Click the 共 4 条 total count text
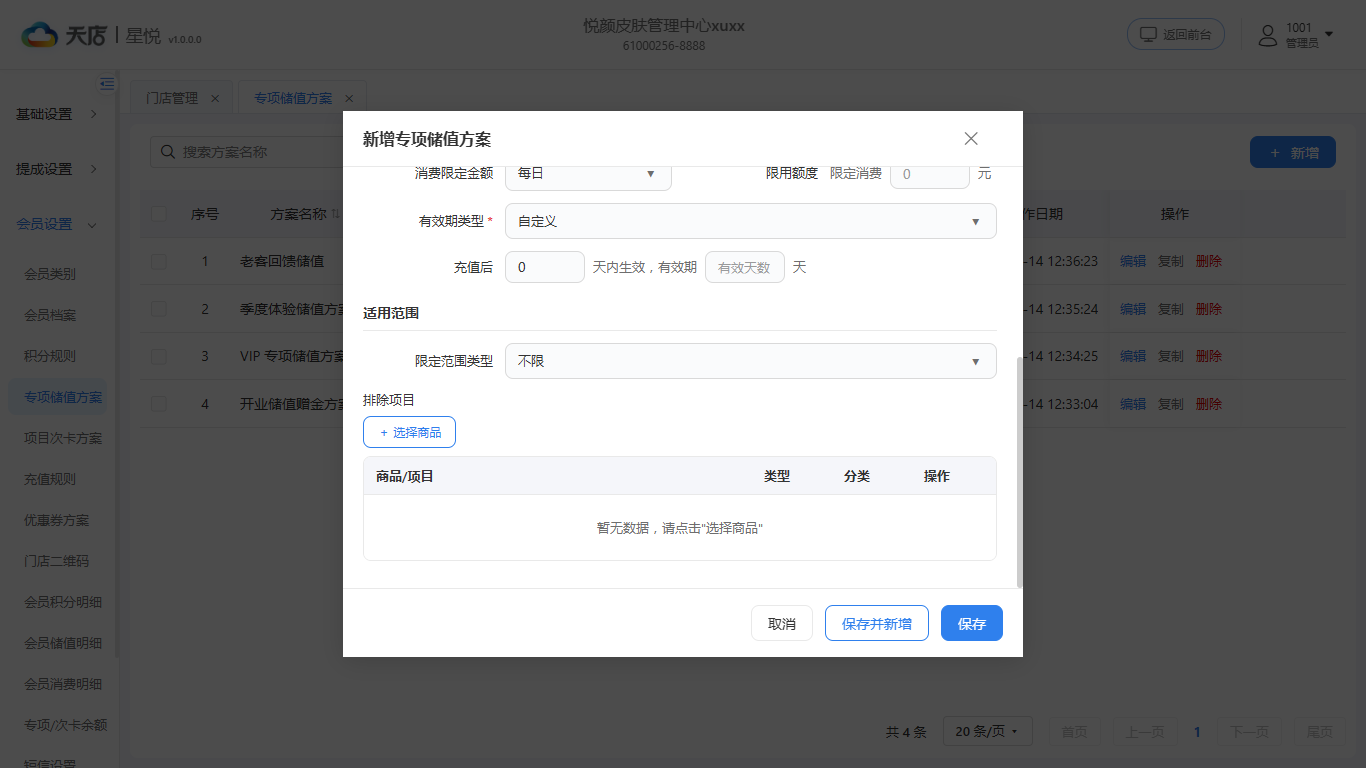 [906, 732]
